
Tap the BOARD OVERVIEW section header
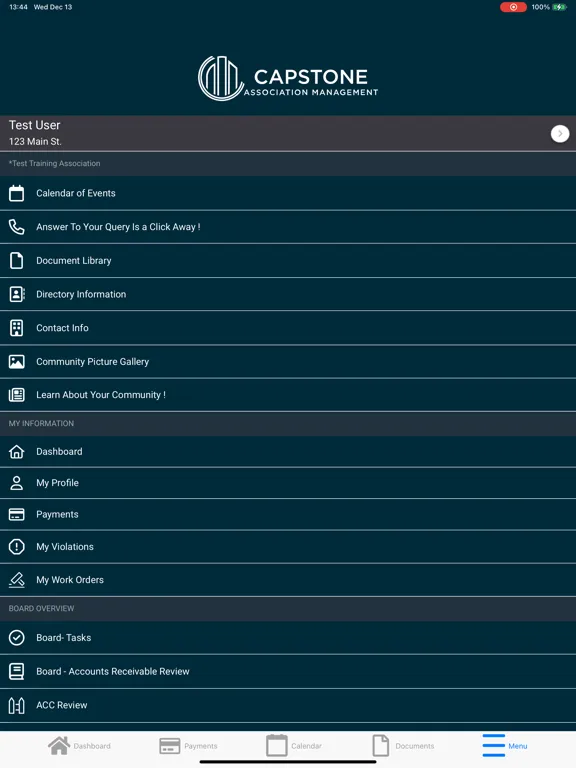288,609
